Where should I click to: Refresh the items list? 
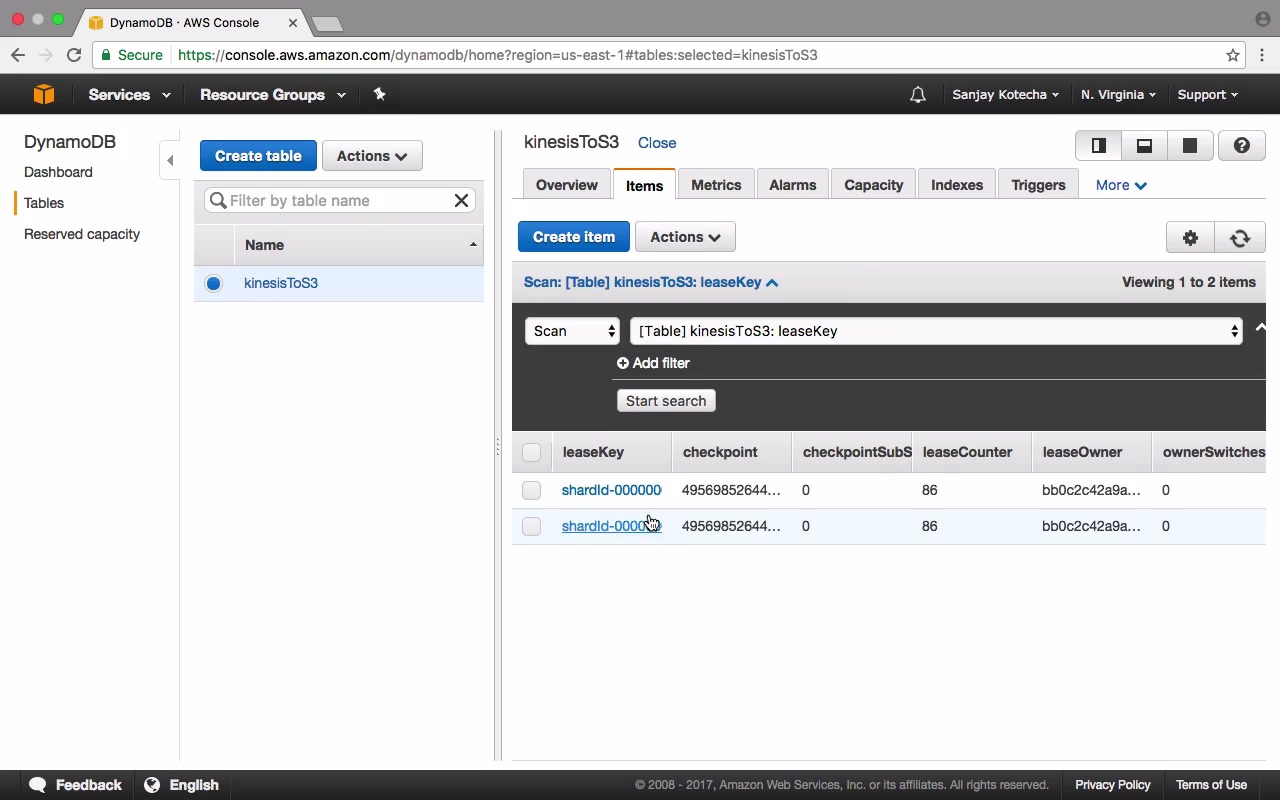tap(1240, 238)
